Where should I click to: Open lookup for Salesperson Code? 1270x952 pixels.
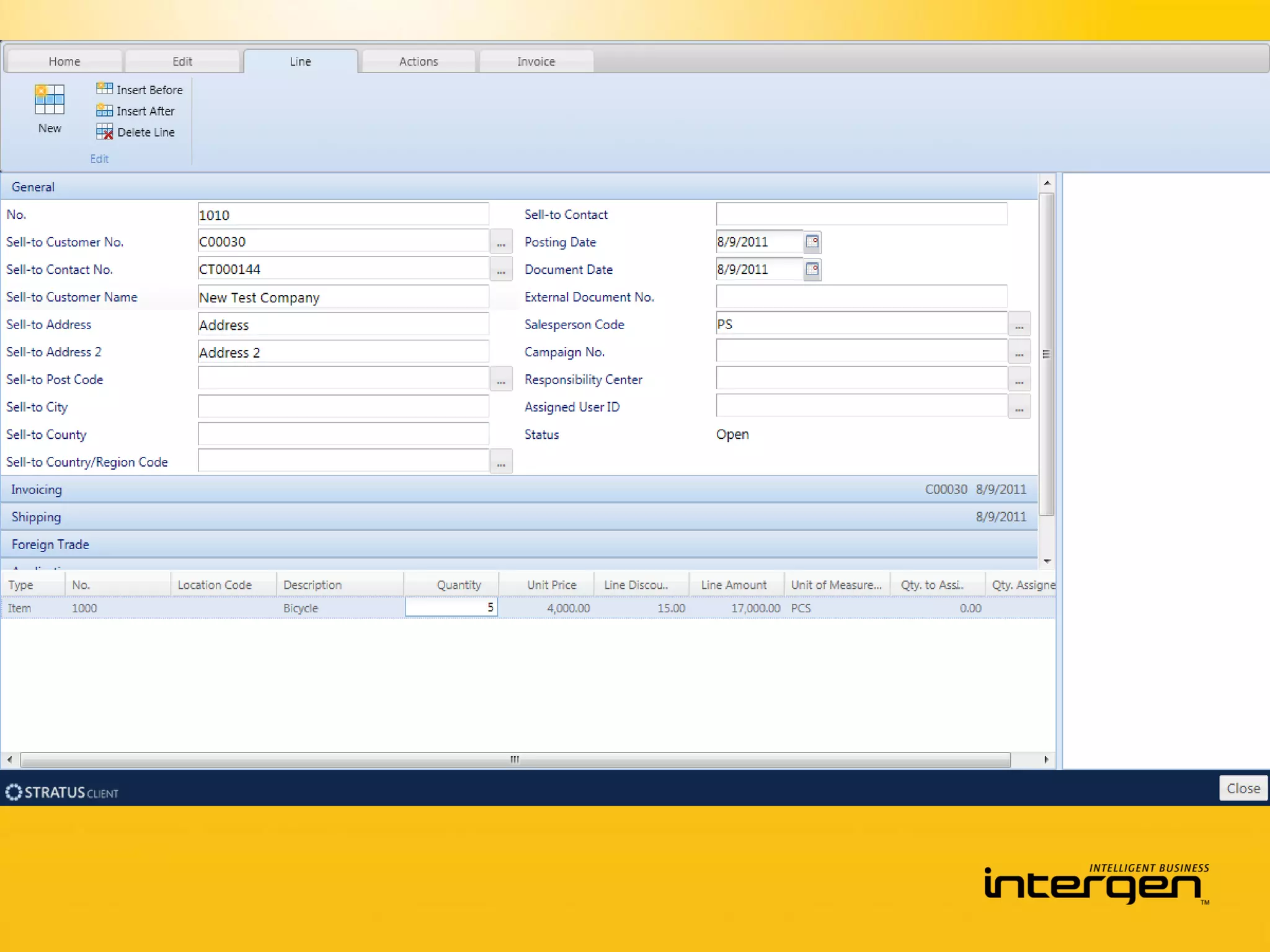click(1019, 324)
